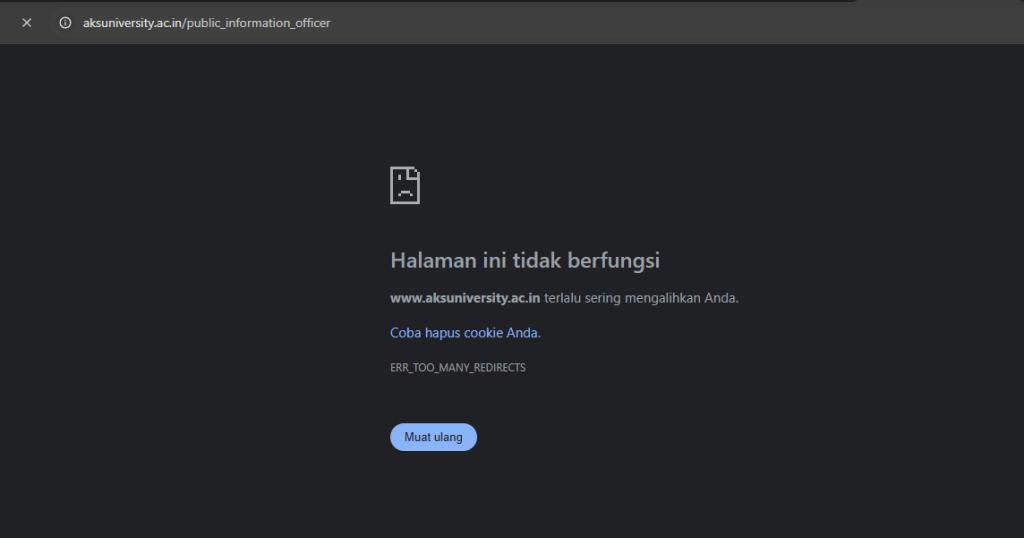Click the ERR_TOO_MANY_REDIRECTS error code

click(457, 367)
